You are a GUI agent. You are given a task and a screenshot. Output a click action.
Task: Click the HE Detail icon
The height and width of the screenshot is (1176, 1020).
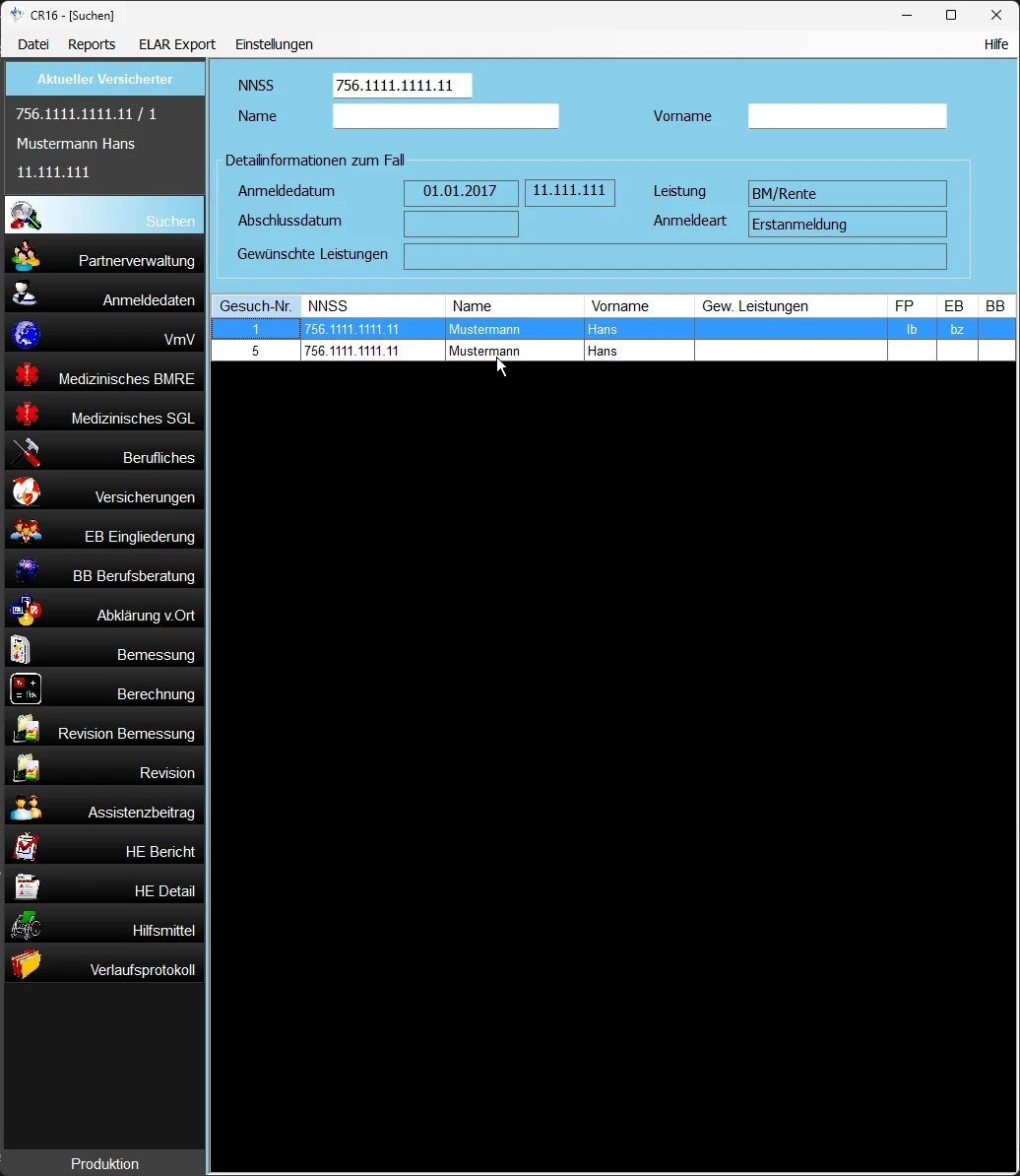tap(26, 885)
